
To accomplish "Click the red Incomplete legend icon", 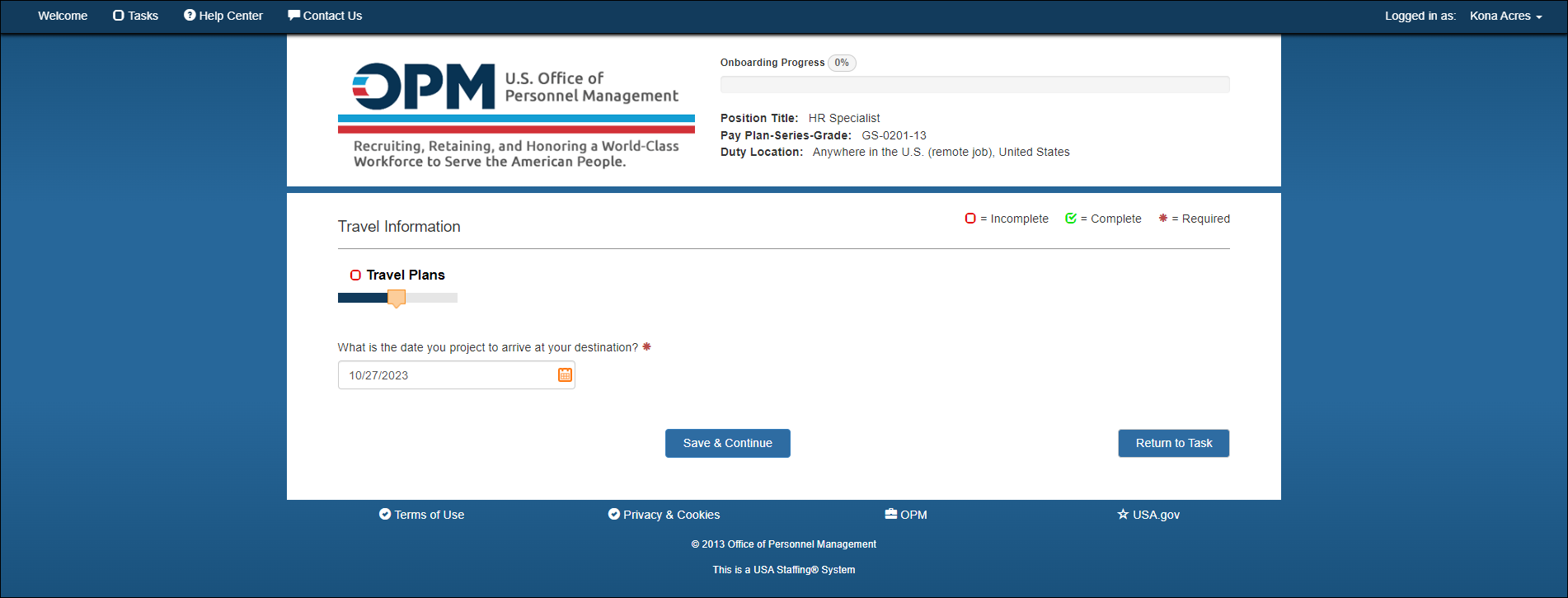I will click(x=970, y=219).
